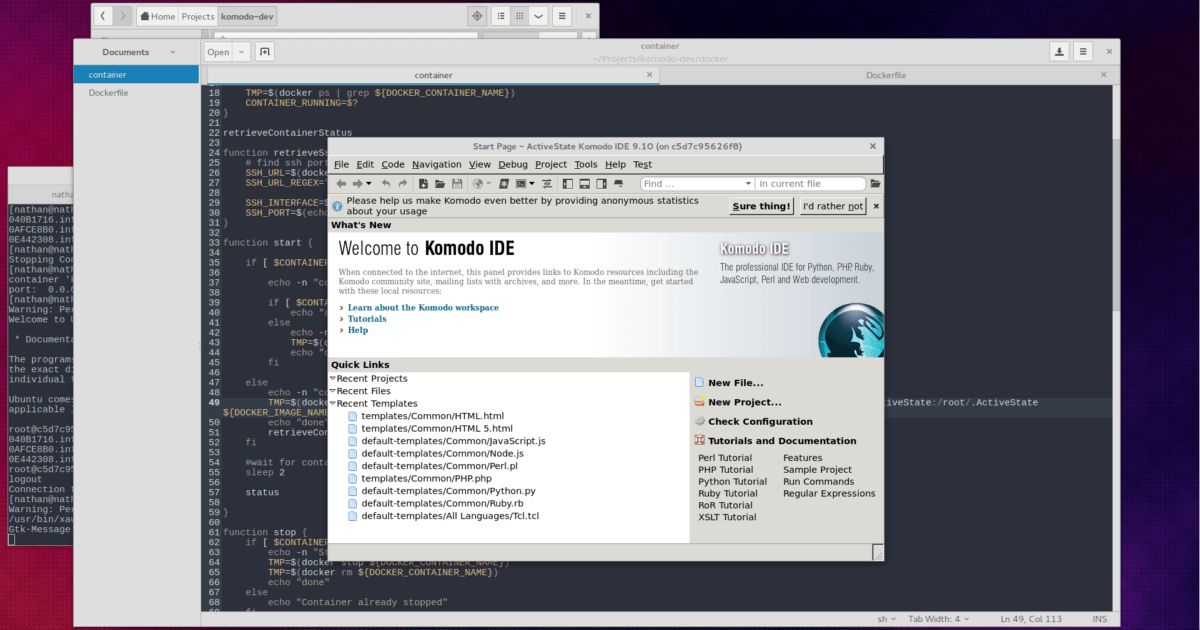Collapse the Recent Templates tree section
Viewport: 1200px width, 630px height.
333,403
